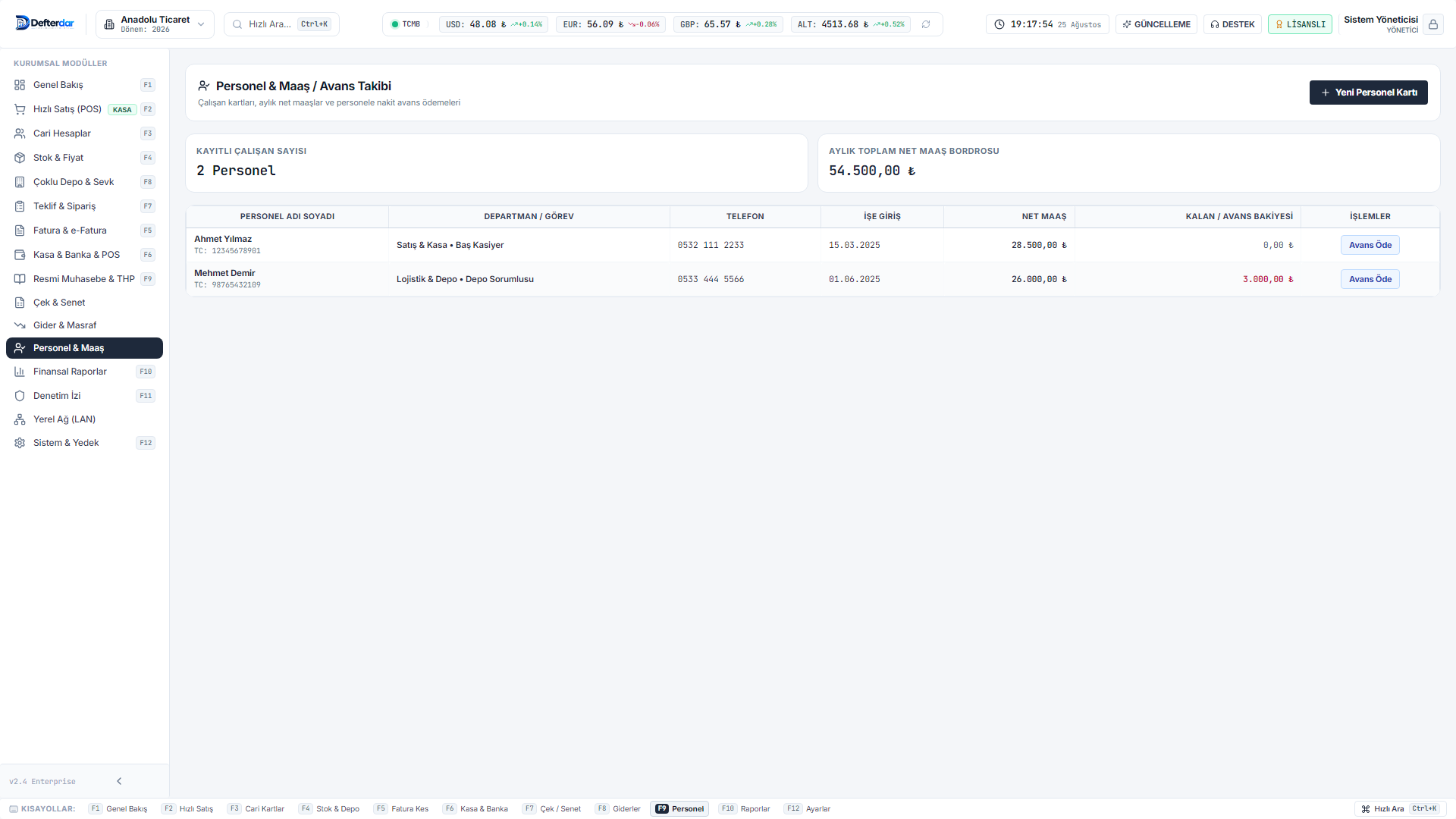This screenshot has height=819, width=1456.
Task: Click the Kasa & Banka & POS icon
Action: [20, 255]
